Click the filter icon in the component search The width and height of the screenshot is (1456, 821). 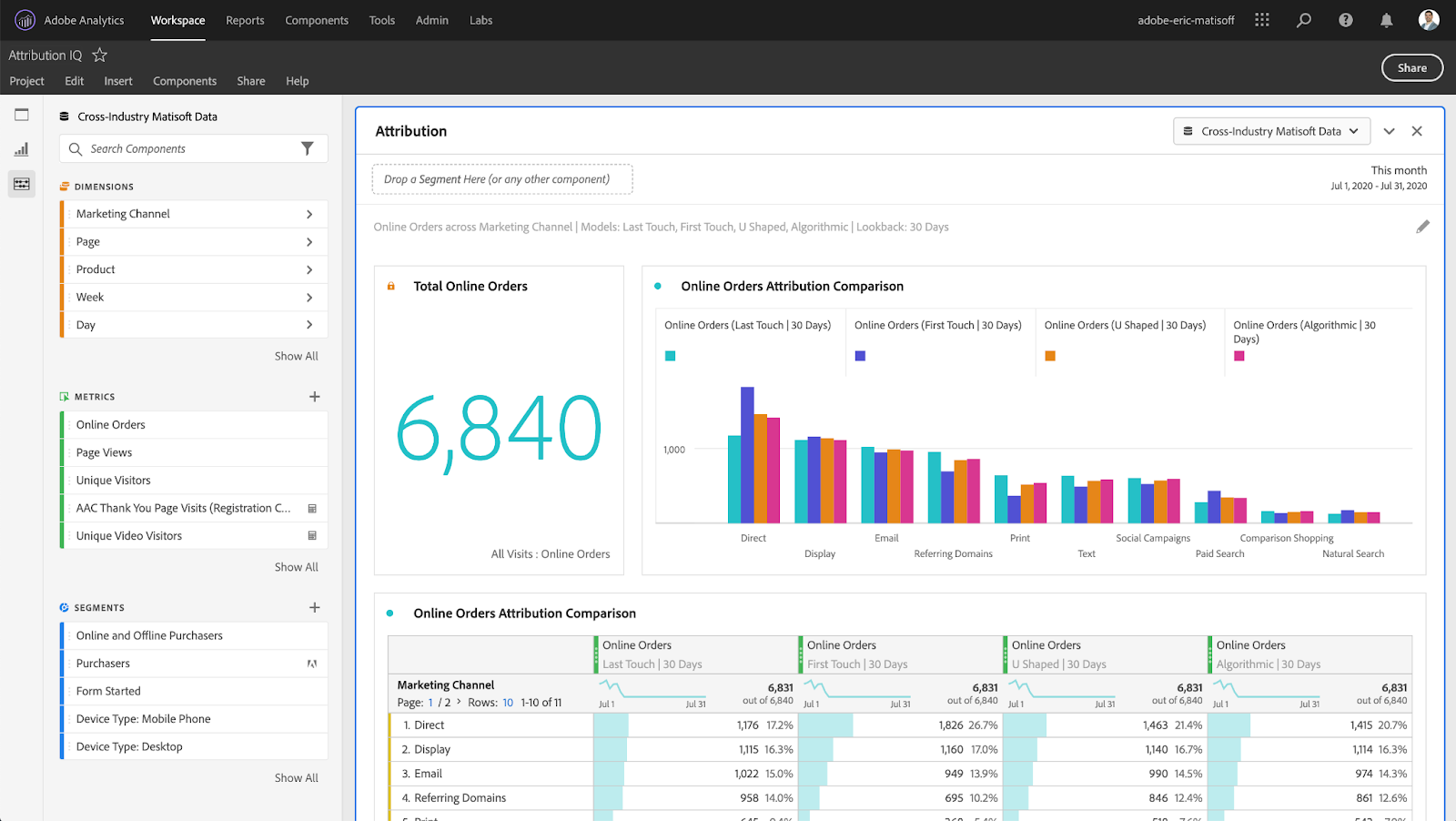point(308,147)
